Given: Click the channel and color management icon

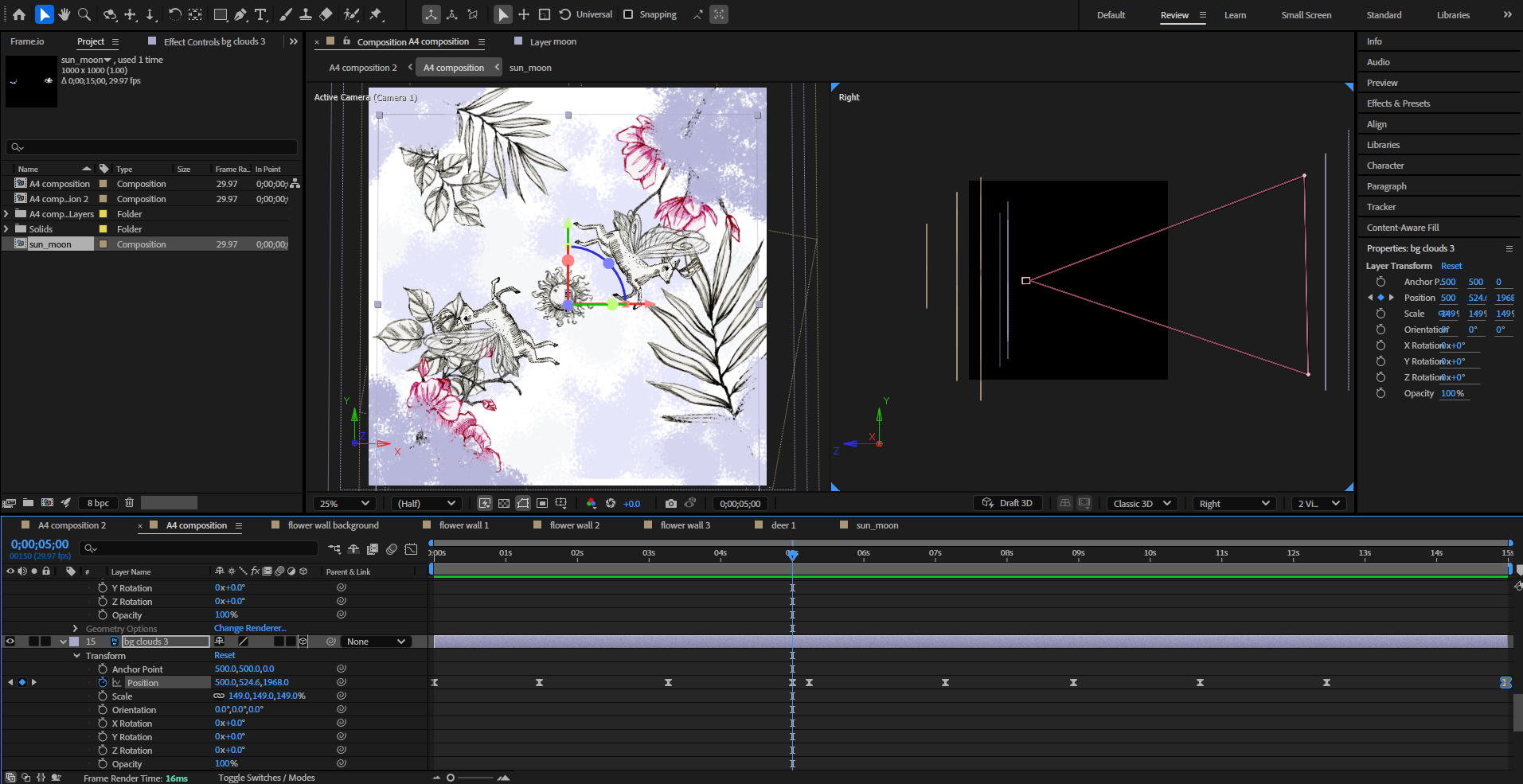Looking at the screenshot, I should click(591, 503).
